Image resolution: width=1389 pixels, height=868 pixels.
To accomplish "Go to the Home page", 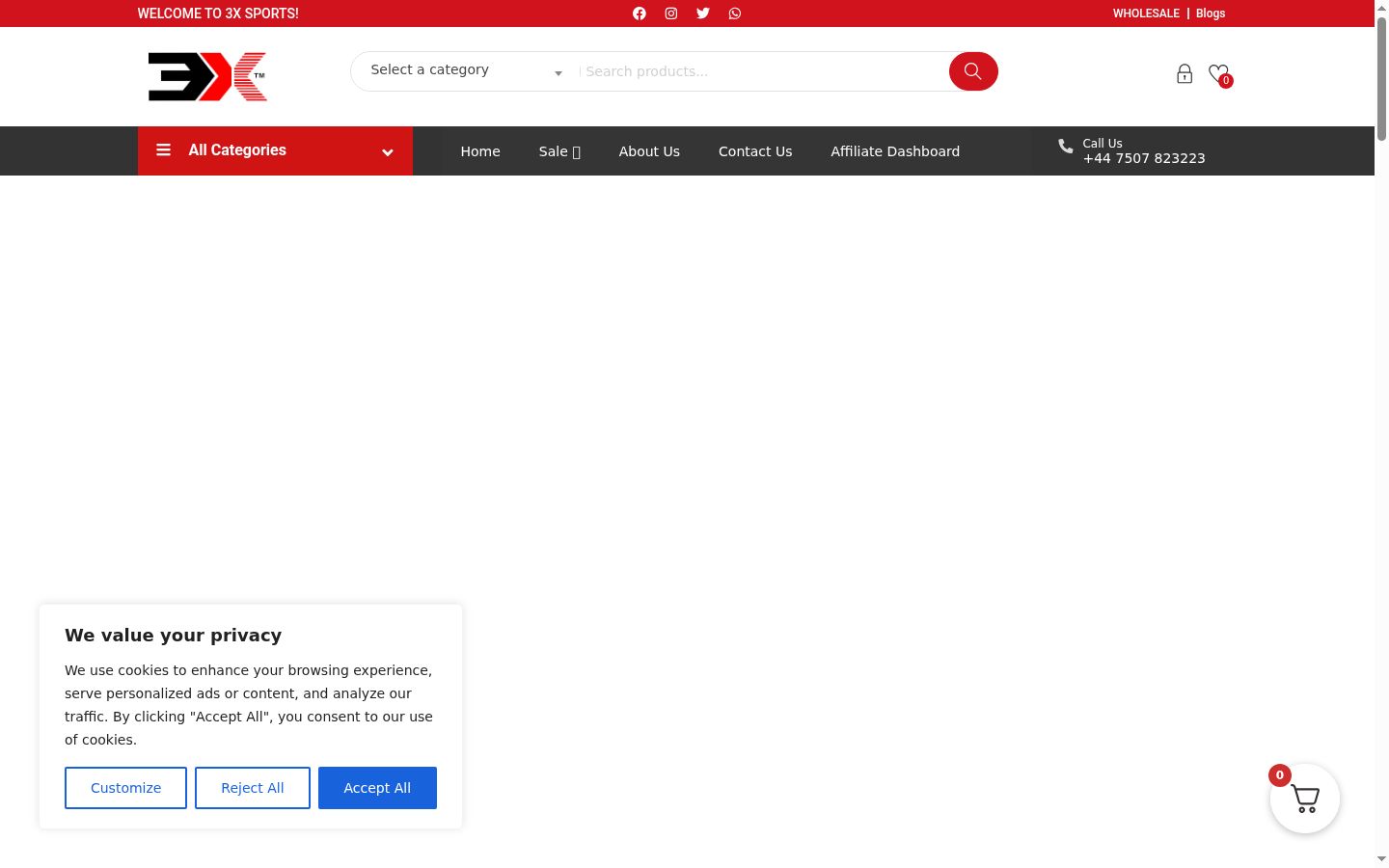I will pos(480,151).
